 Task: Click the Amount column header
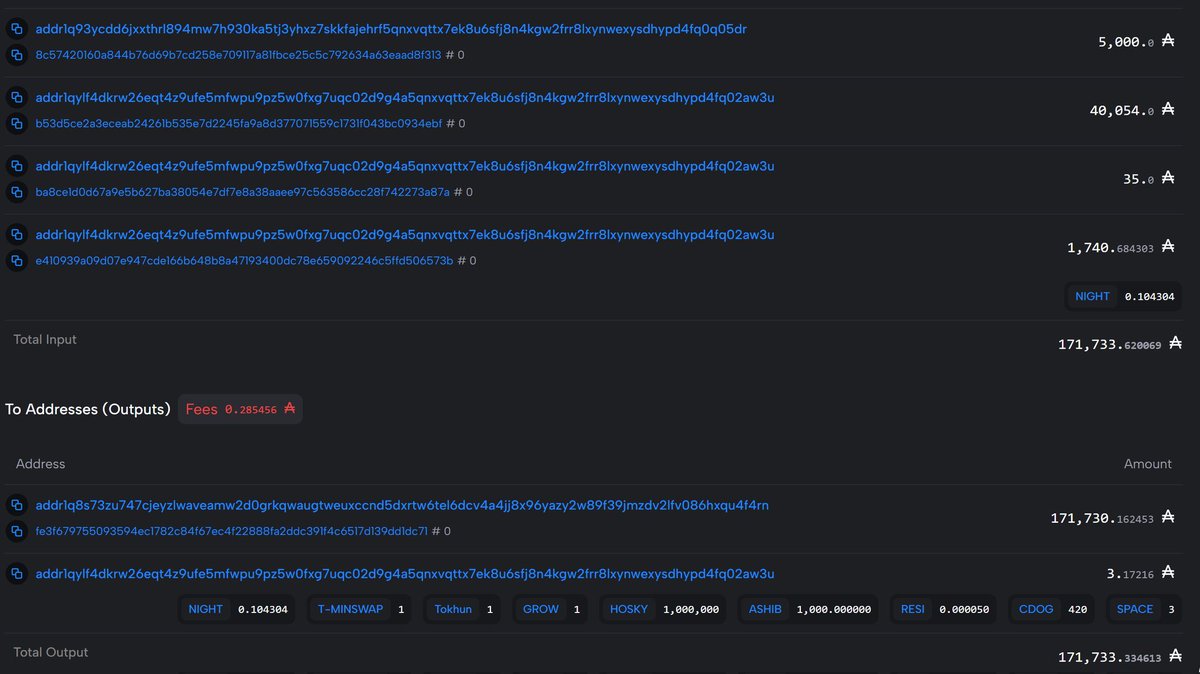click(x=1148, y=464)
